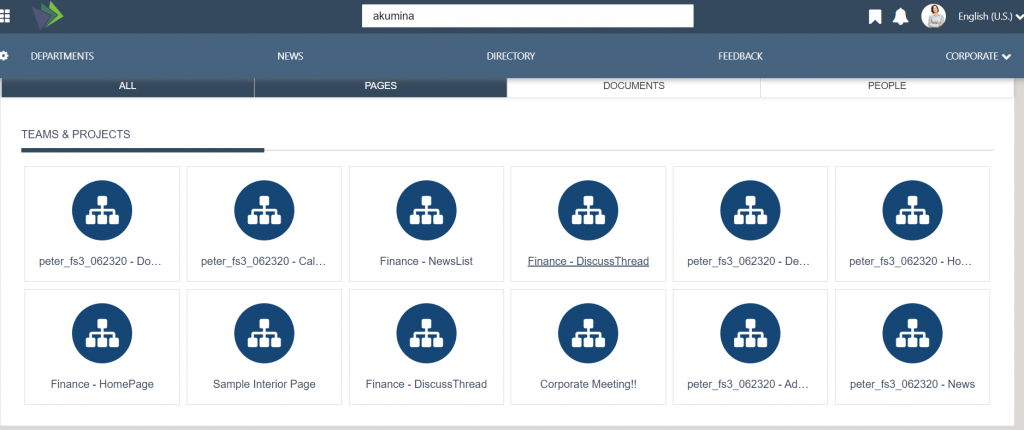This screenshot has width=1024, height=430.
Task: Open the Departments navigation menu
Action: tap(62, 56)
